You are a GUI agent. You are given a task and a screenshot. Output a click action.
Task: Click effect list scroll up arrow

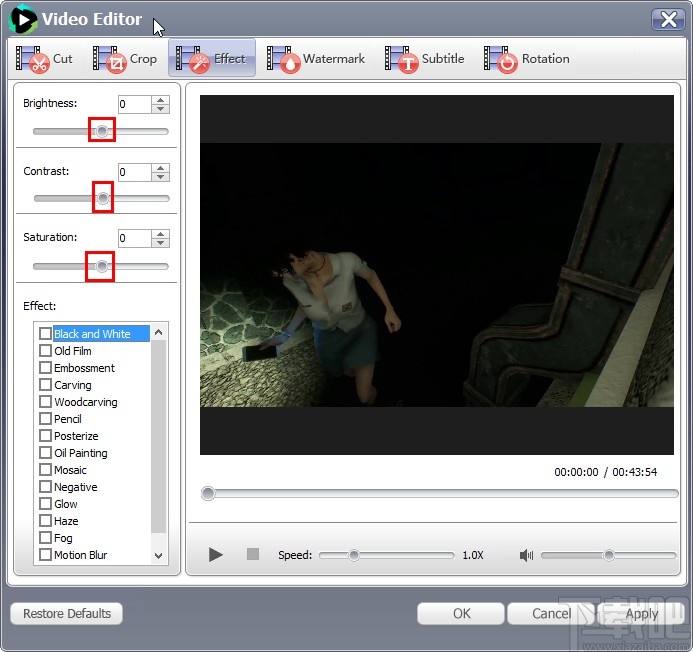point(159,332)
